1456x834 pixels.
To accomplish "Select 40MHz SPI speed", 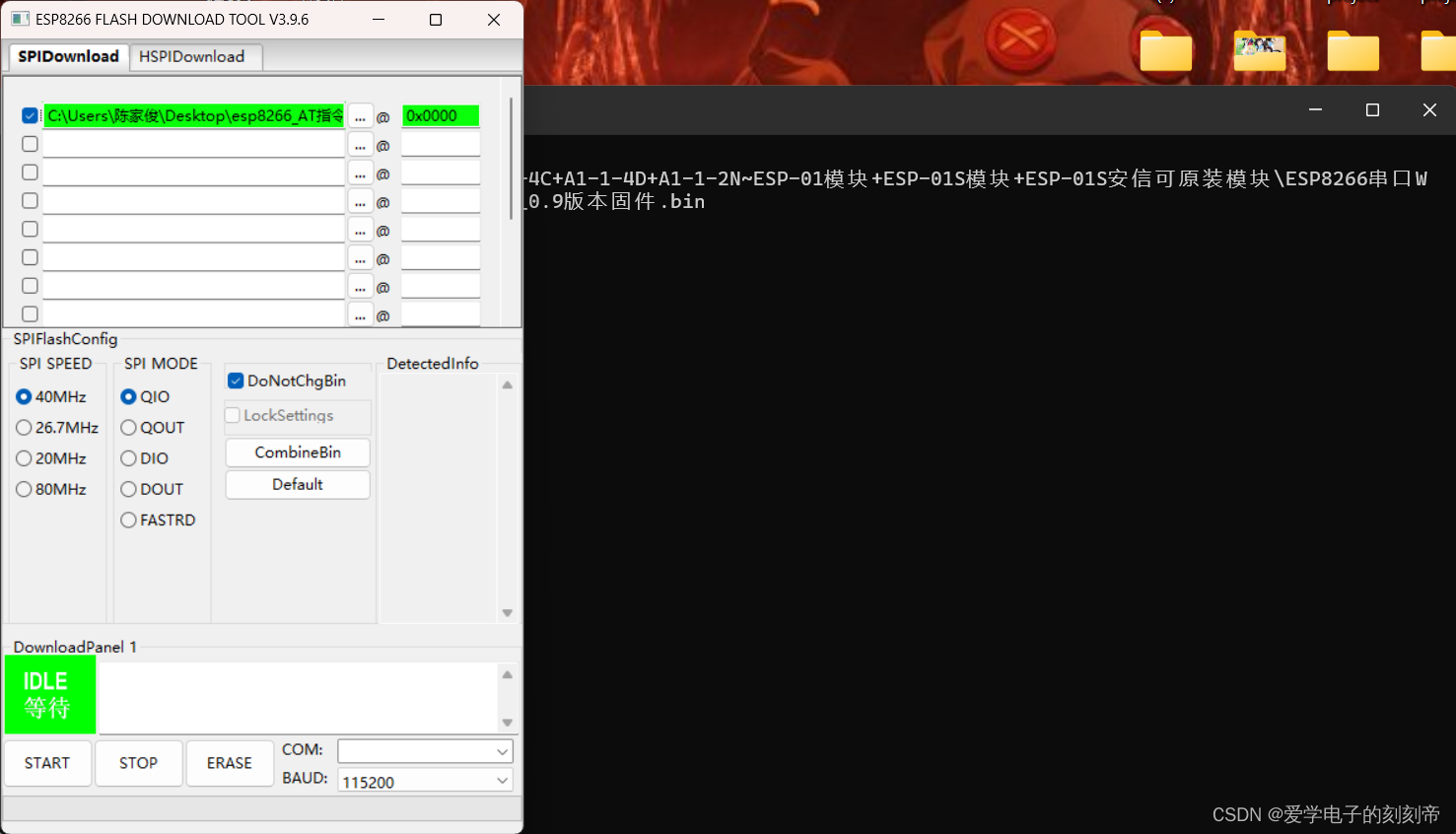I will pyautogui.click(x=51, y=396).
